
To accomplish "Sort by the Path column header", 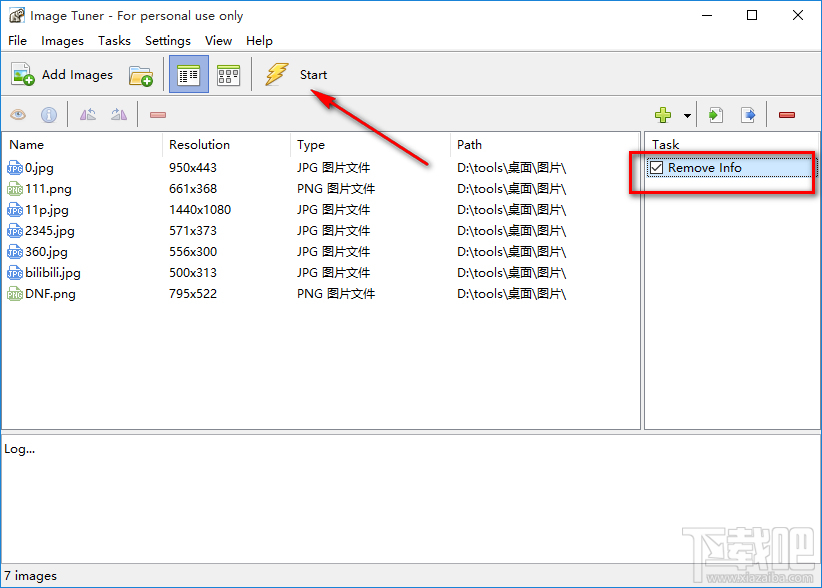I will (545, 145).
